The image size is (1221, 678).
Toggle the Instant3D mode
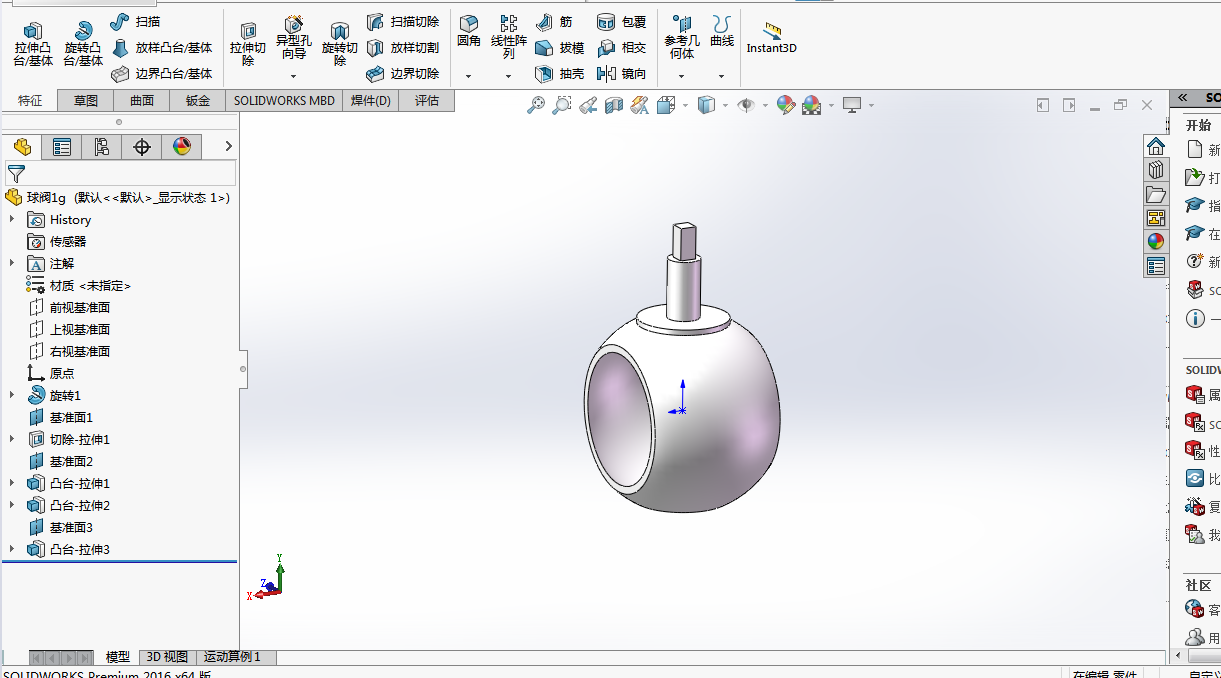771,38
